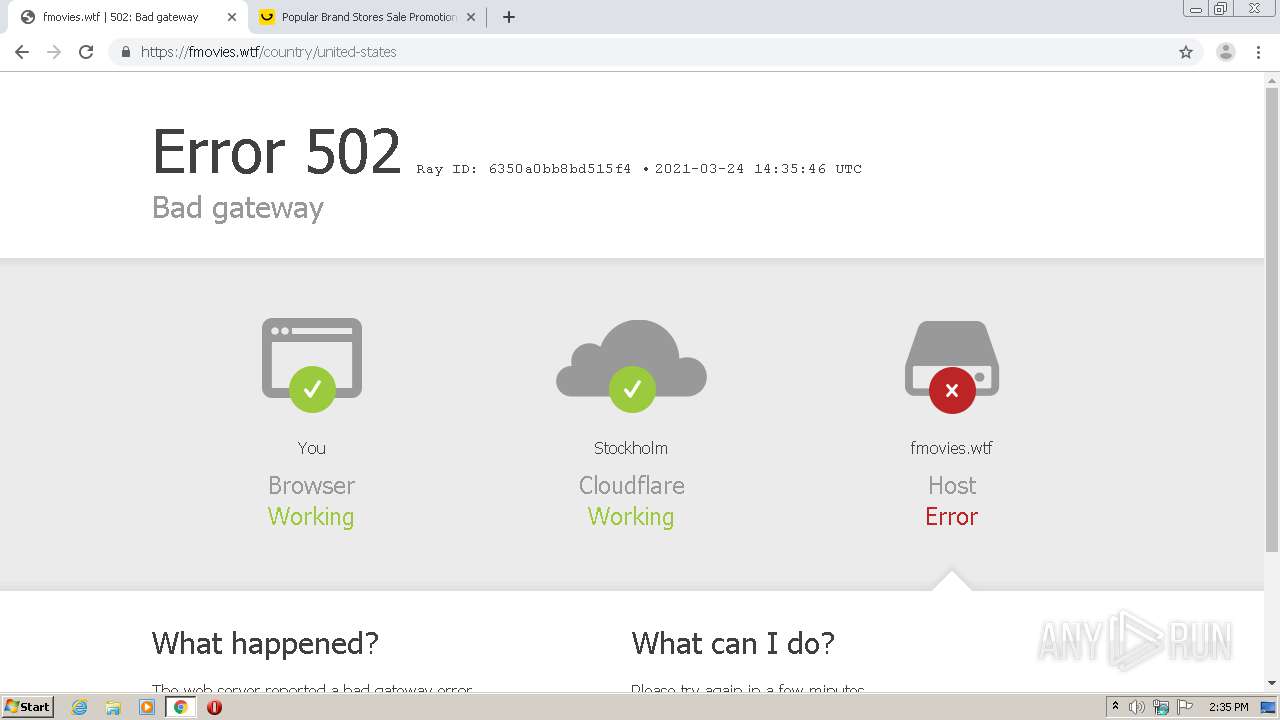
Task: Select the Ray ID text
Action: [x=524, y=169]
